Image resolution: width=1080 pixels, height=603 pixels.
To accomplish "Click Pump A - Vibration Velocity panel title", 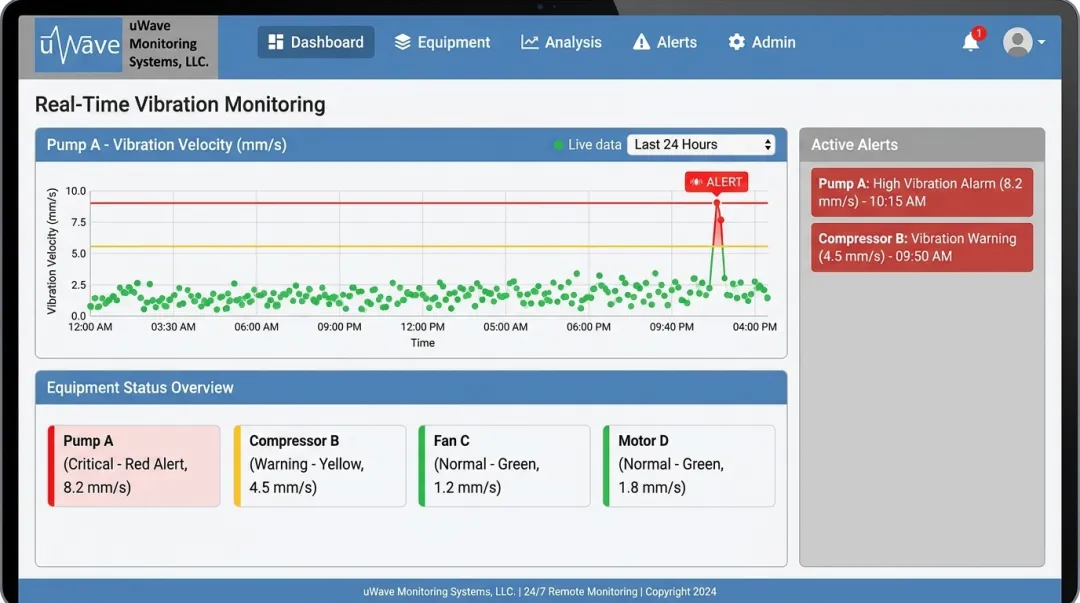I will pyautogui.click(x=167, y=145).
